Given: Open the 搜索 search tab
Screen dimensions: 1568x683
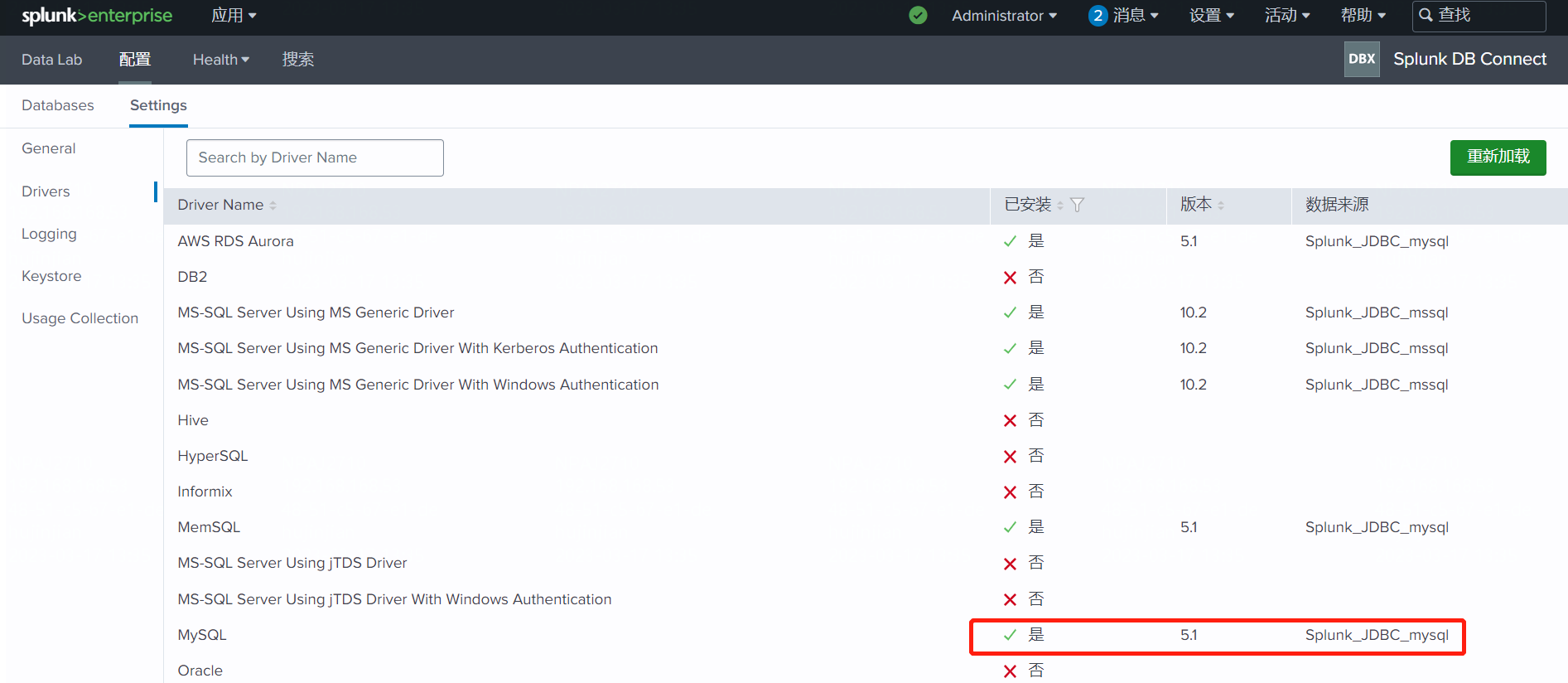Looking at the screenshot, I should tap(298, 60).
